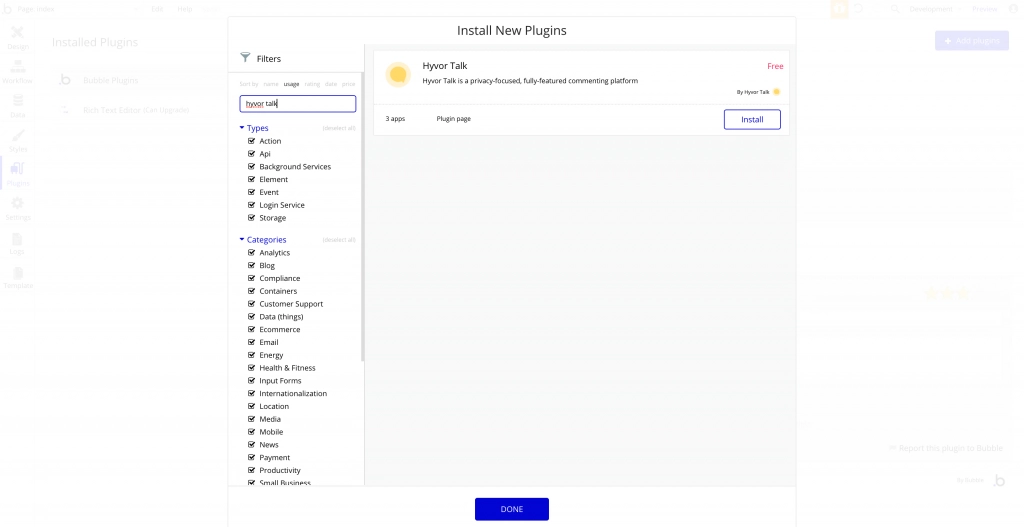The width and height of the screenshot is (1024, 527).
Task: Click the Filters funnel icon
Action: 245,57
